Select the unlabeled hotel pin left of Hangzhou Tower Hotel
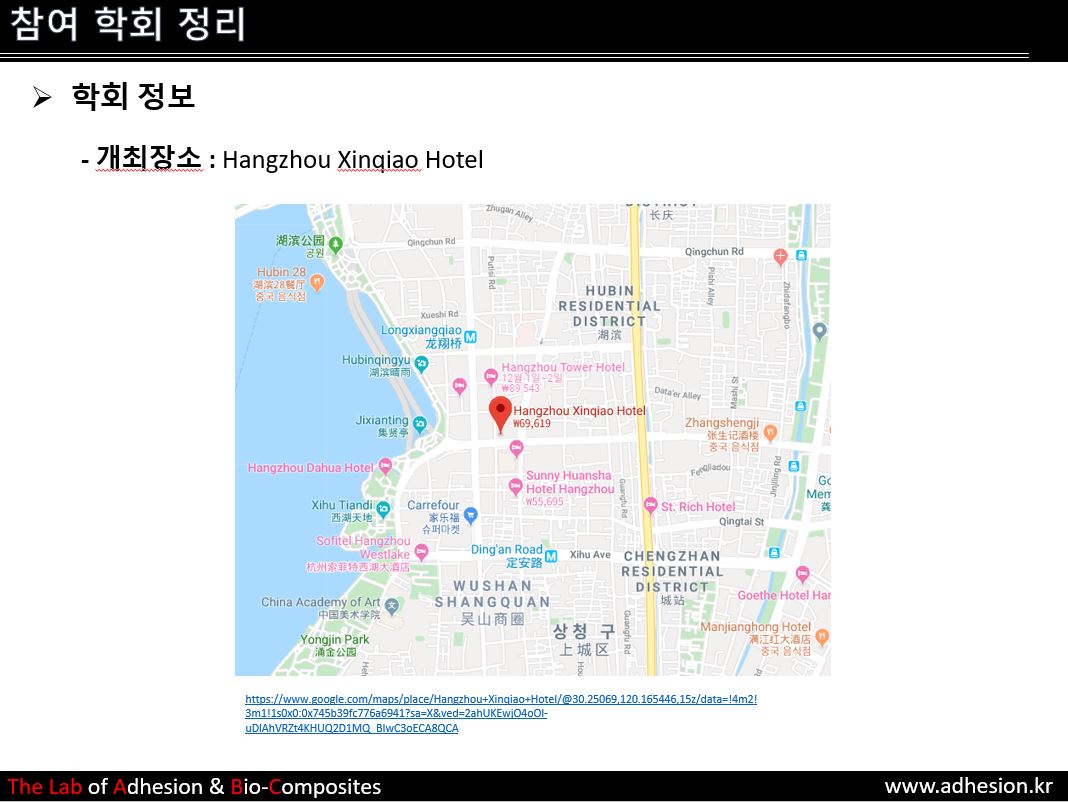The height and width of the screenshot is (802, 1068). point(460,386)
